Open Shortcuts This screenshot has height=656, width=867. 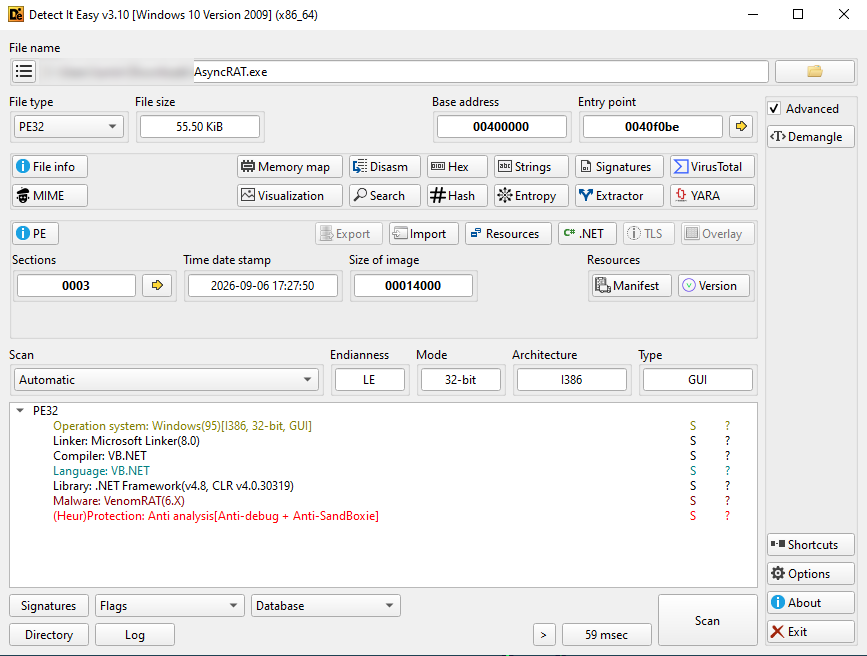tap(811, 544)
